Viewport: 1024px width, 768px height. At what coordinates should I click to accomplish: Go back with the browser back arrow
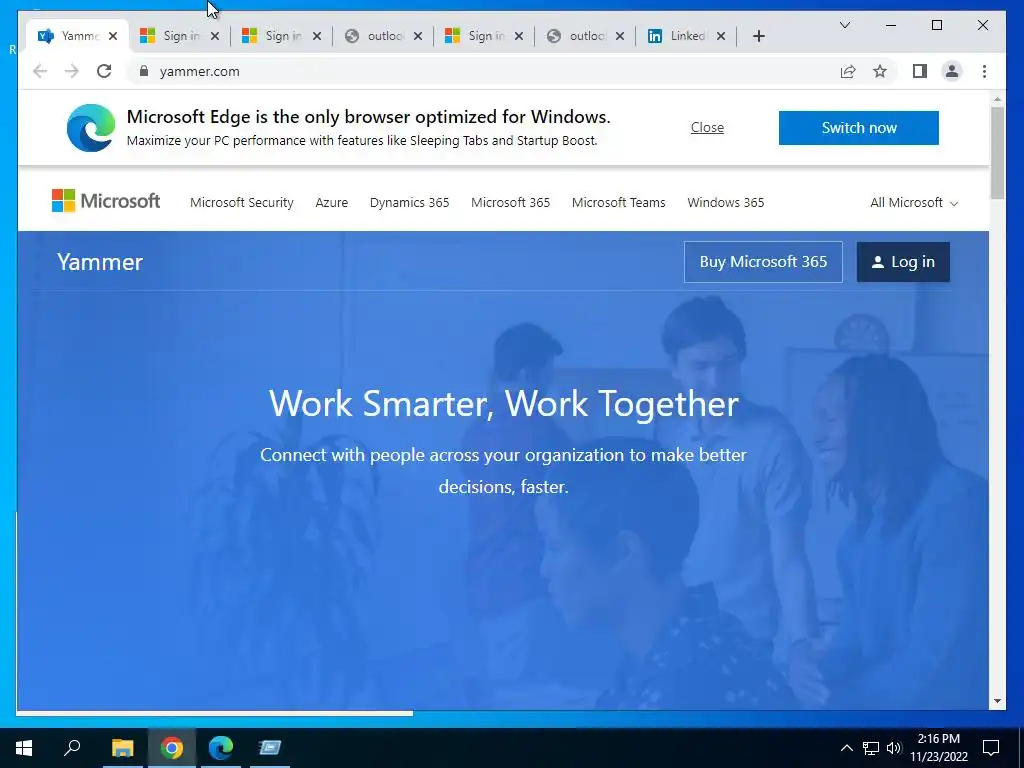(40, 71)
